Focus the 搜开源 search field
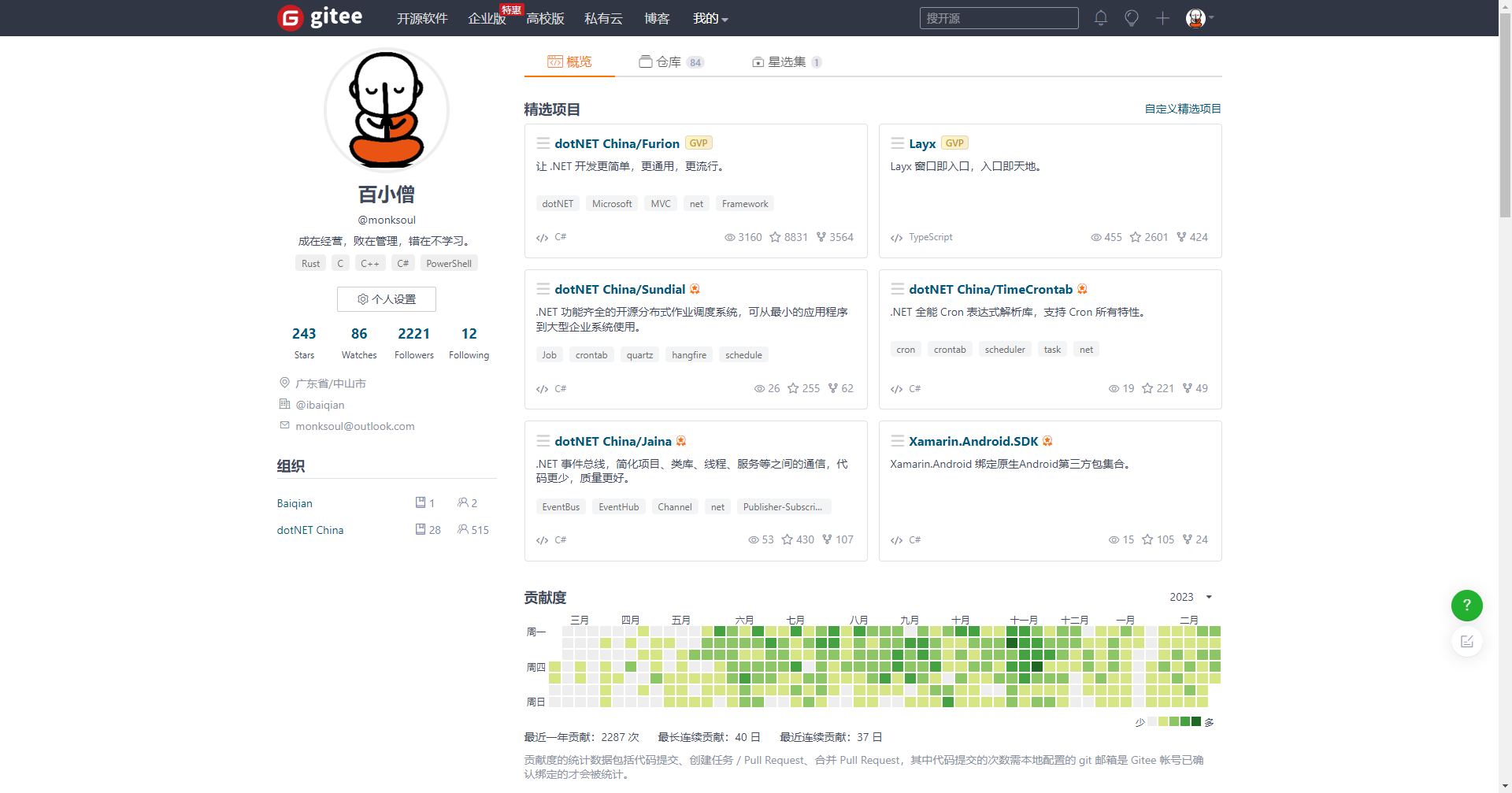 999,18
